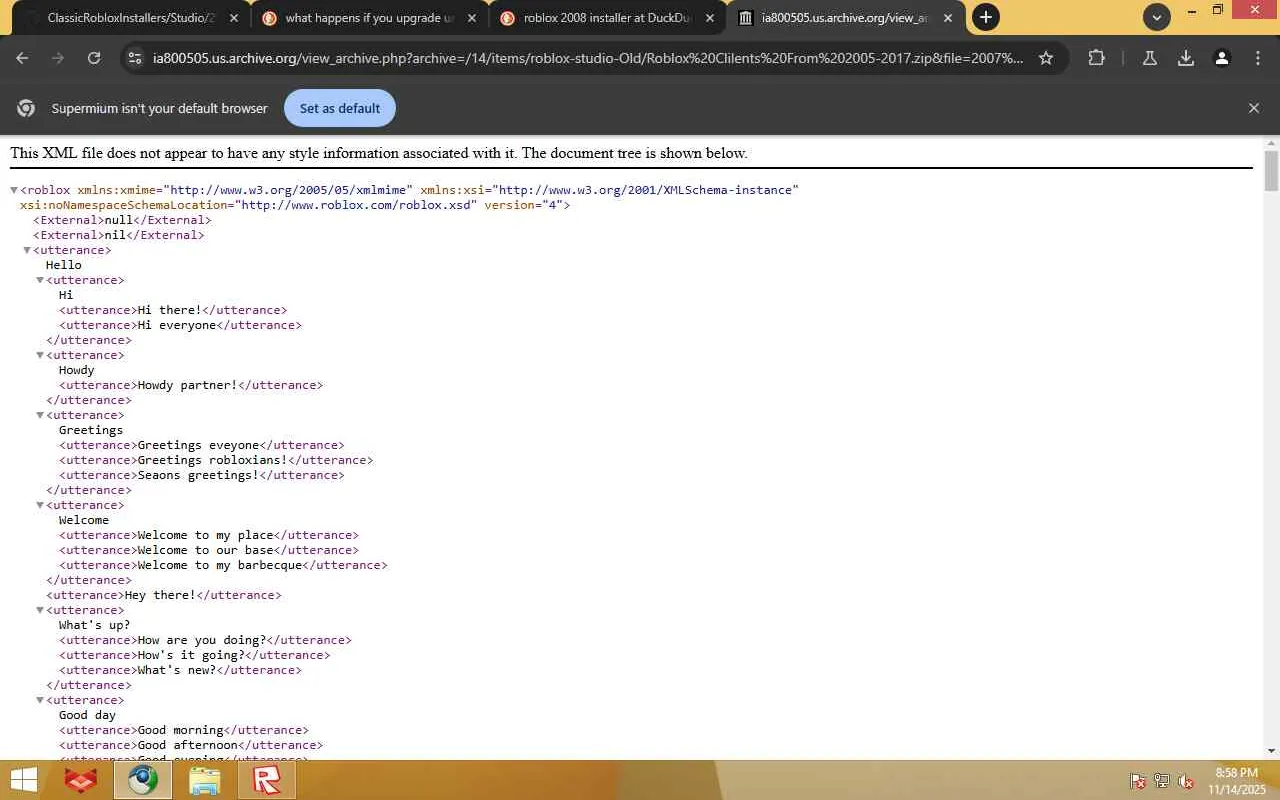
Task: Click the vertical scrollbar thumb
Action: [x=1271, y=171]
